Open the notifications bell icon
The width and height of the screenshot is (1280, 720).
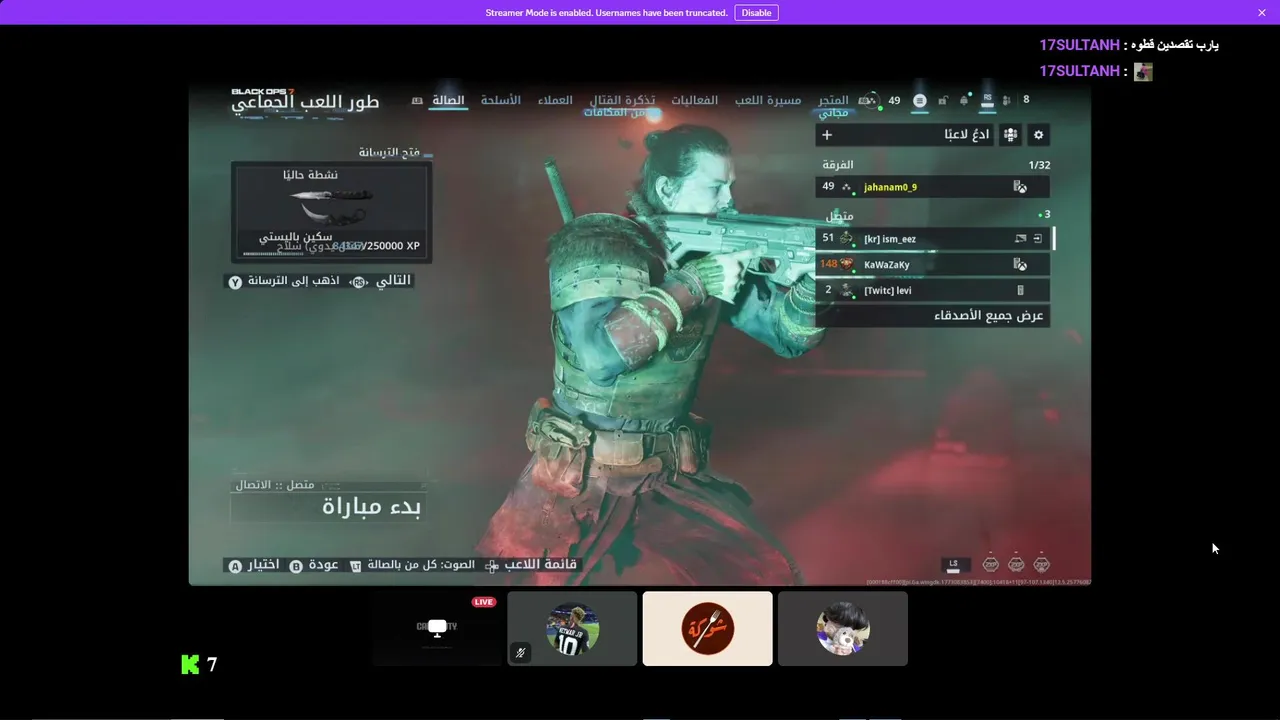point(964,100)
